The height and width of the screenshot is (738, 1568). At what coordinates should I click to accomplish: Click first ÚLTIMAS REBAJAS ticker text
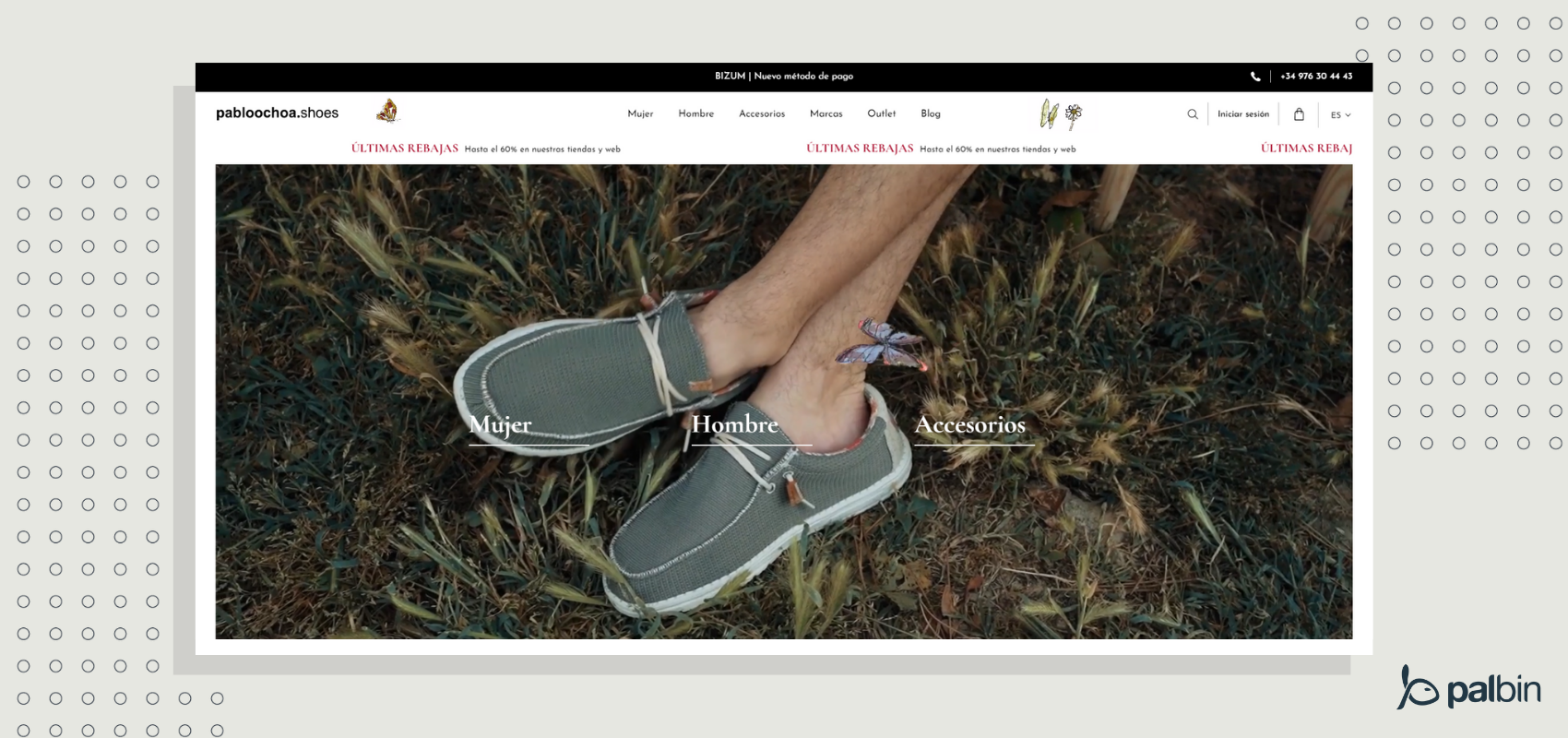(405, 149)
